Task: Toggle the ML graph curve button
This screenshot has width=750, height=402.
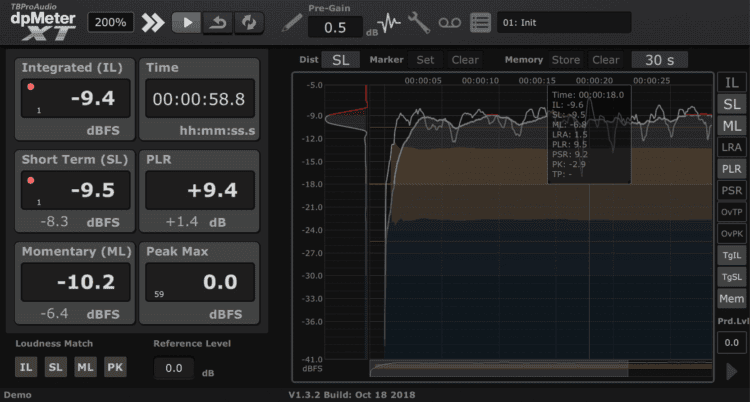Action: click(732, 125)
